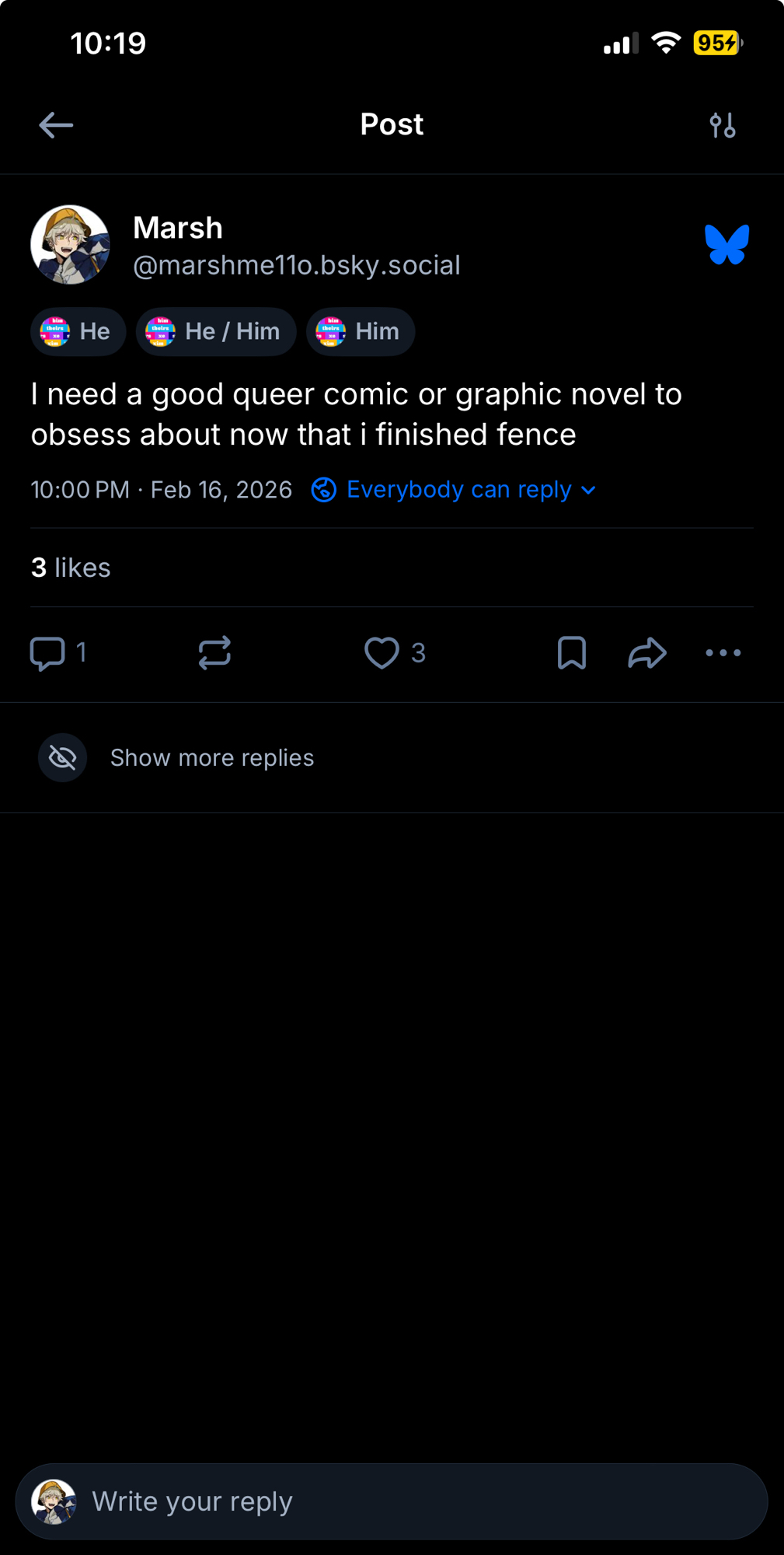Like the post with the heart icon
Viewport: 784px width, 1555px height.
[382, 653]
